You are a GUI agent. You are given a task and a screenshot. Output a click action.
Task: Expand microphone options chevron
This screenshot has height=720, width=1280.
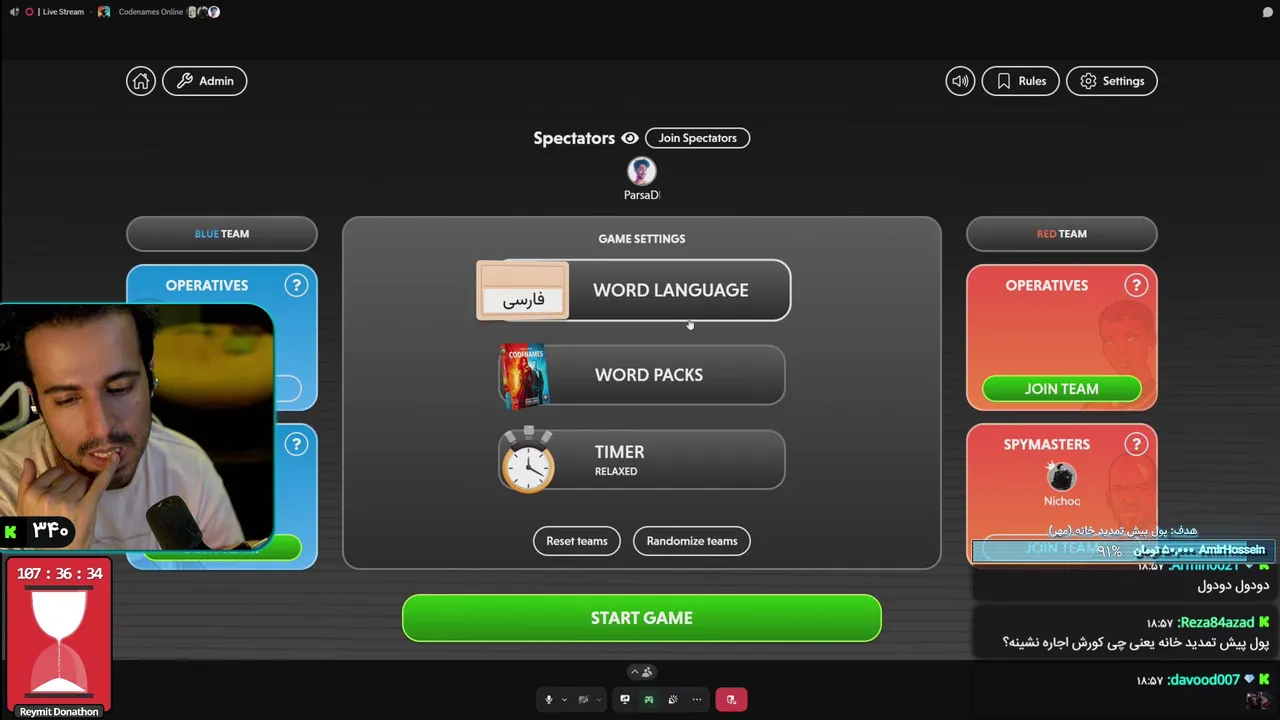564,700
